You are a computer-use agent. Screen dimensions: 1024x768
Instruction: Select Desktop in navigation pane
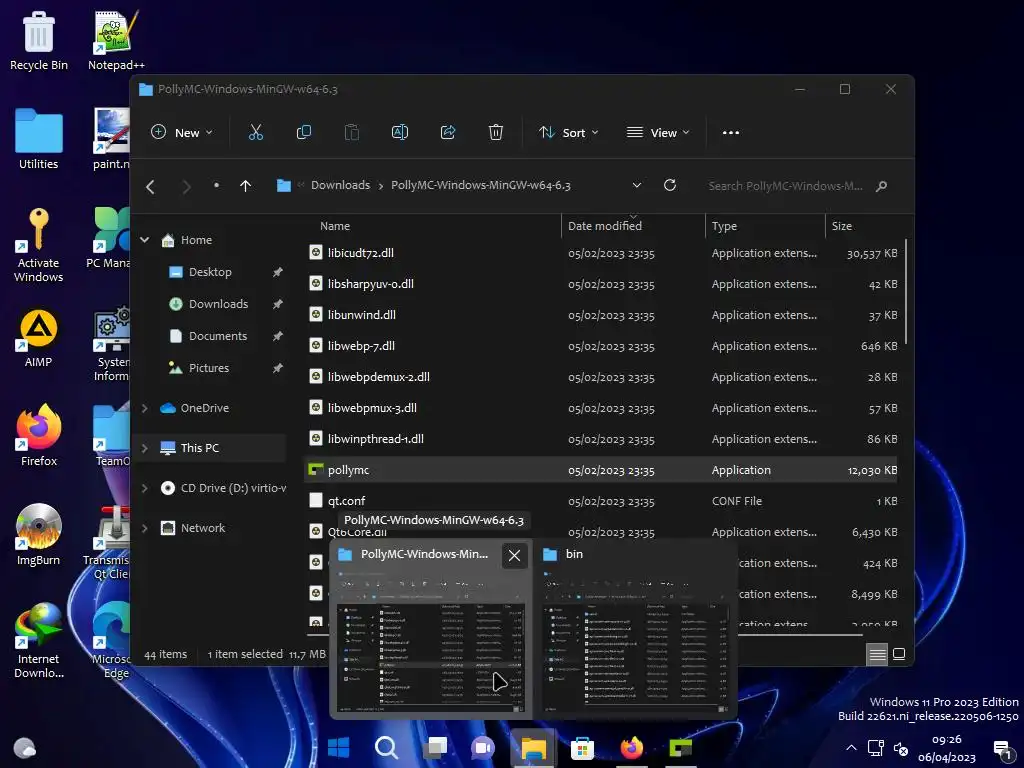(210, 272)
